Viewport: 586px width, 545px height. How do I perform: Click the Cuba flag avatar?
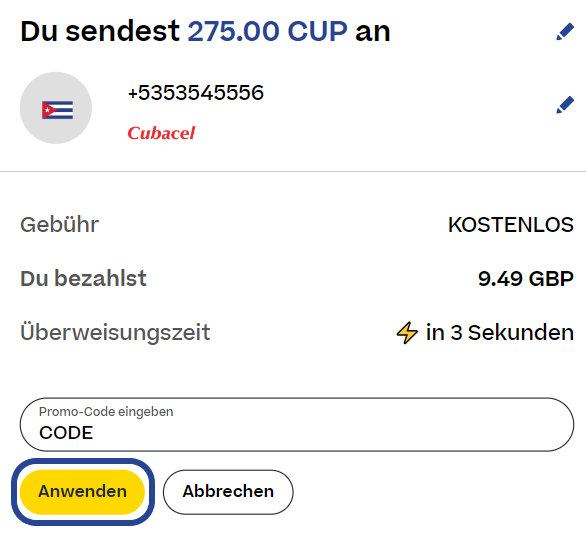point(56,108)
